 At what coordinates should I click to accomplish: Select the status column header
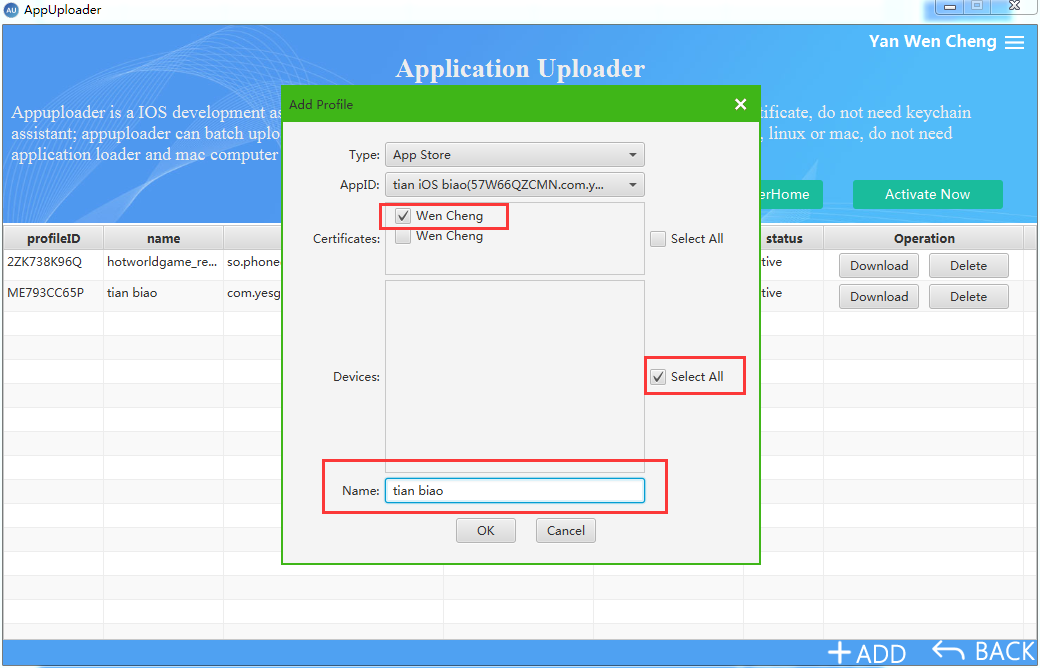(x=783, y=238)
